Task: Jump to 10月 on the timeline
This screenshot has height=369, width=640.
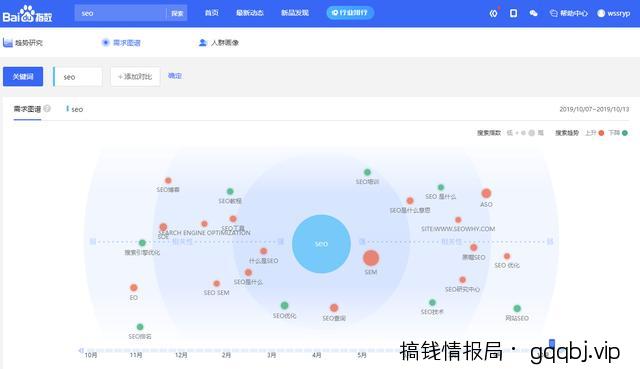Action: [91, 355]
